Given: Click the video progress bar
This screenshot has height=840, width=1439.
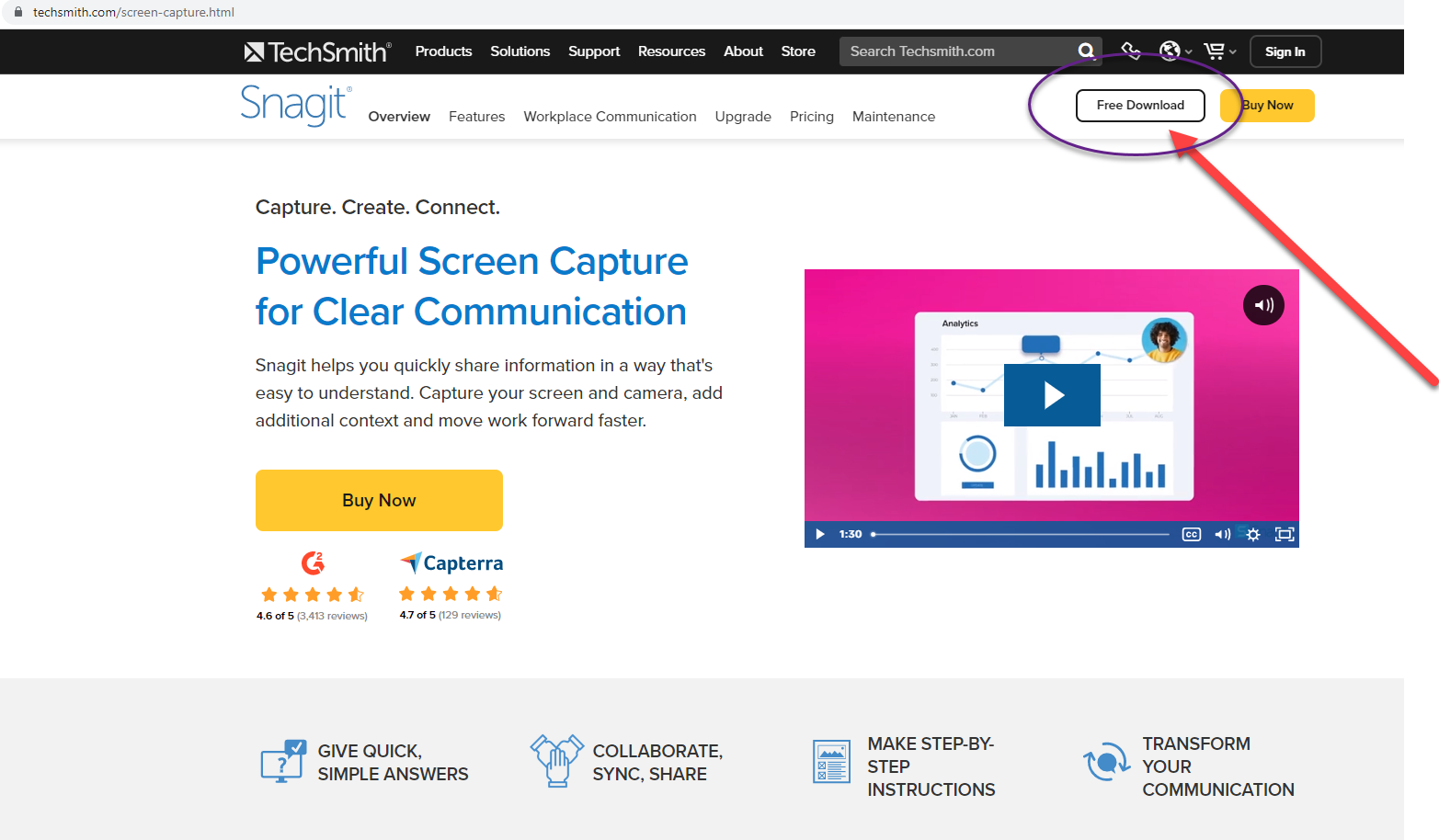Looking at the screenshot, I should pos(1020,534).
